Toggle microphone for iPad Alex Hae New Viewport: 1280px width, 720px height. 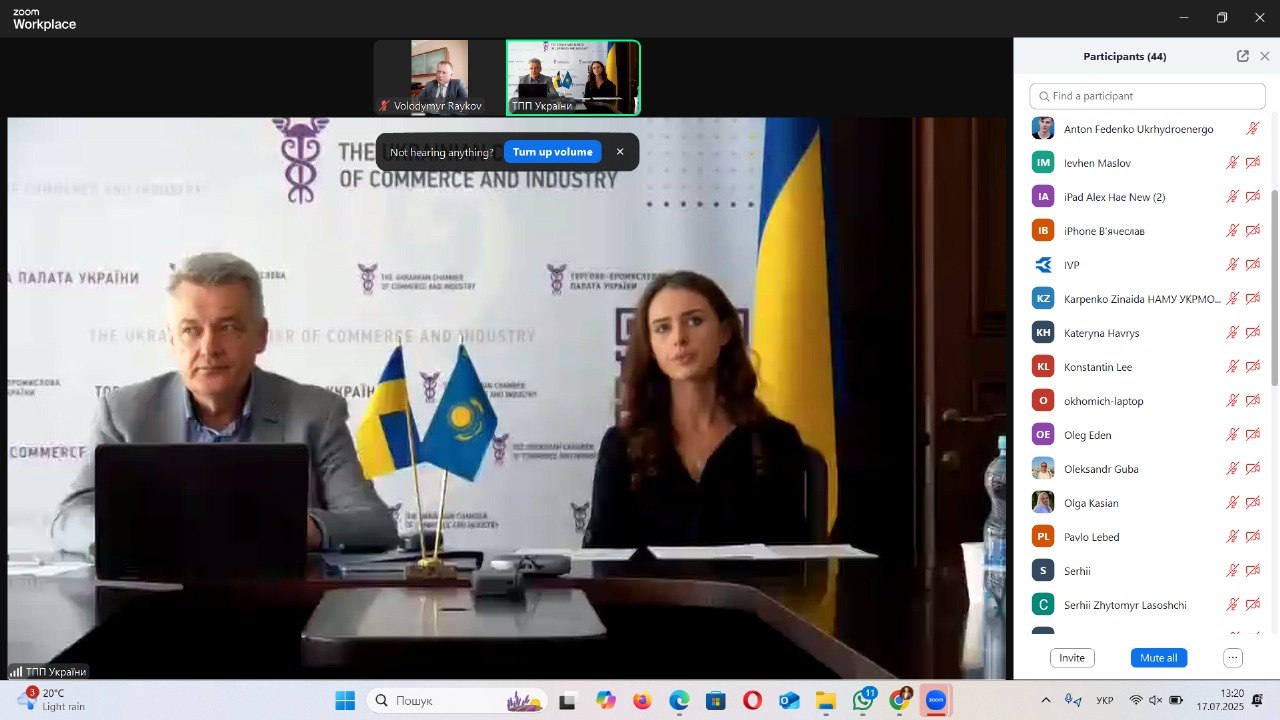[1232, 197]
